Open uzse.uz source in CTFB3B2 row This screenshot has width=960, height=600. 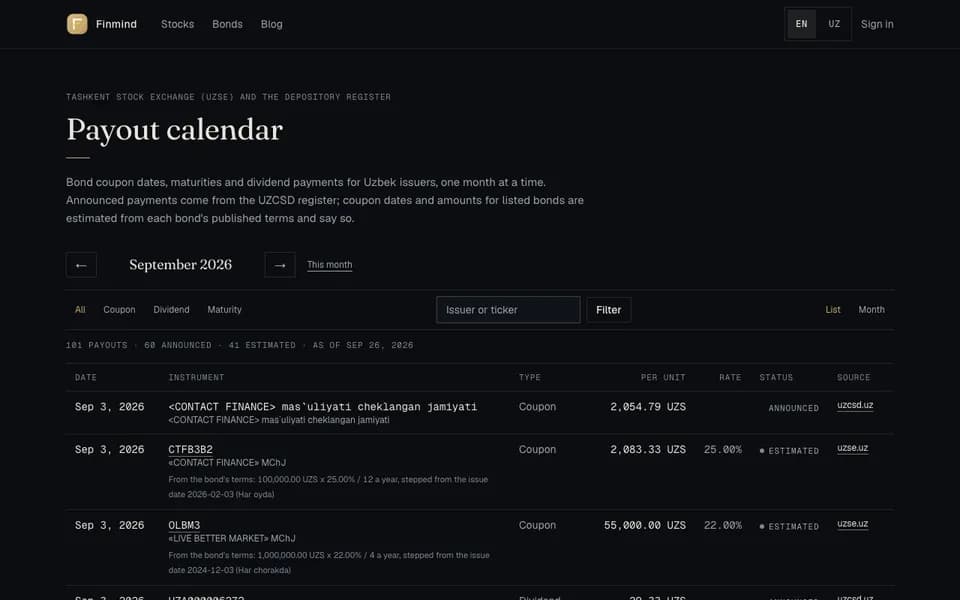pyautogui.click(x=853, y=448)
